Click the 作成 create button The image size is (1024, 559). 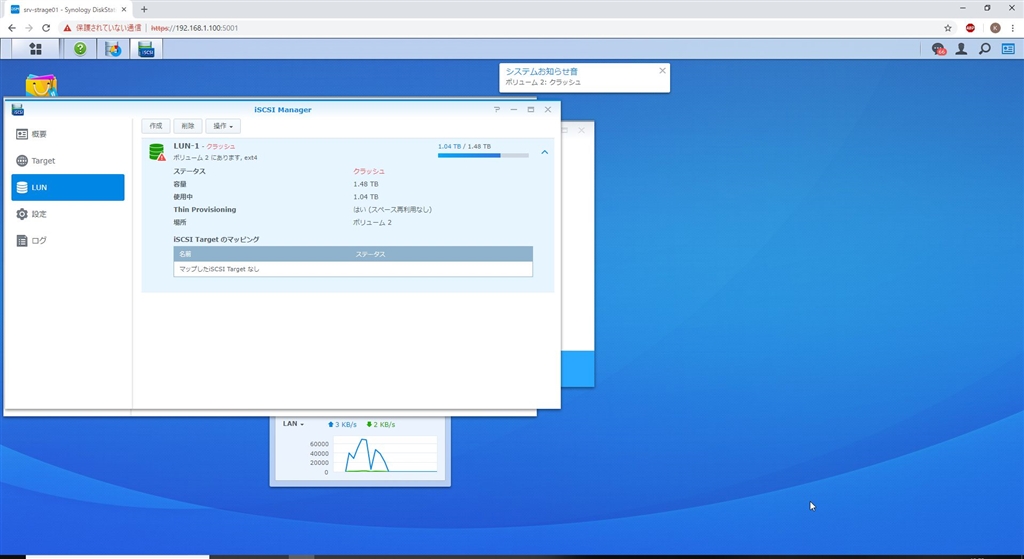155,126
